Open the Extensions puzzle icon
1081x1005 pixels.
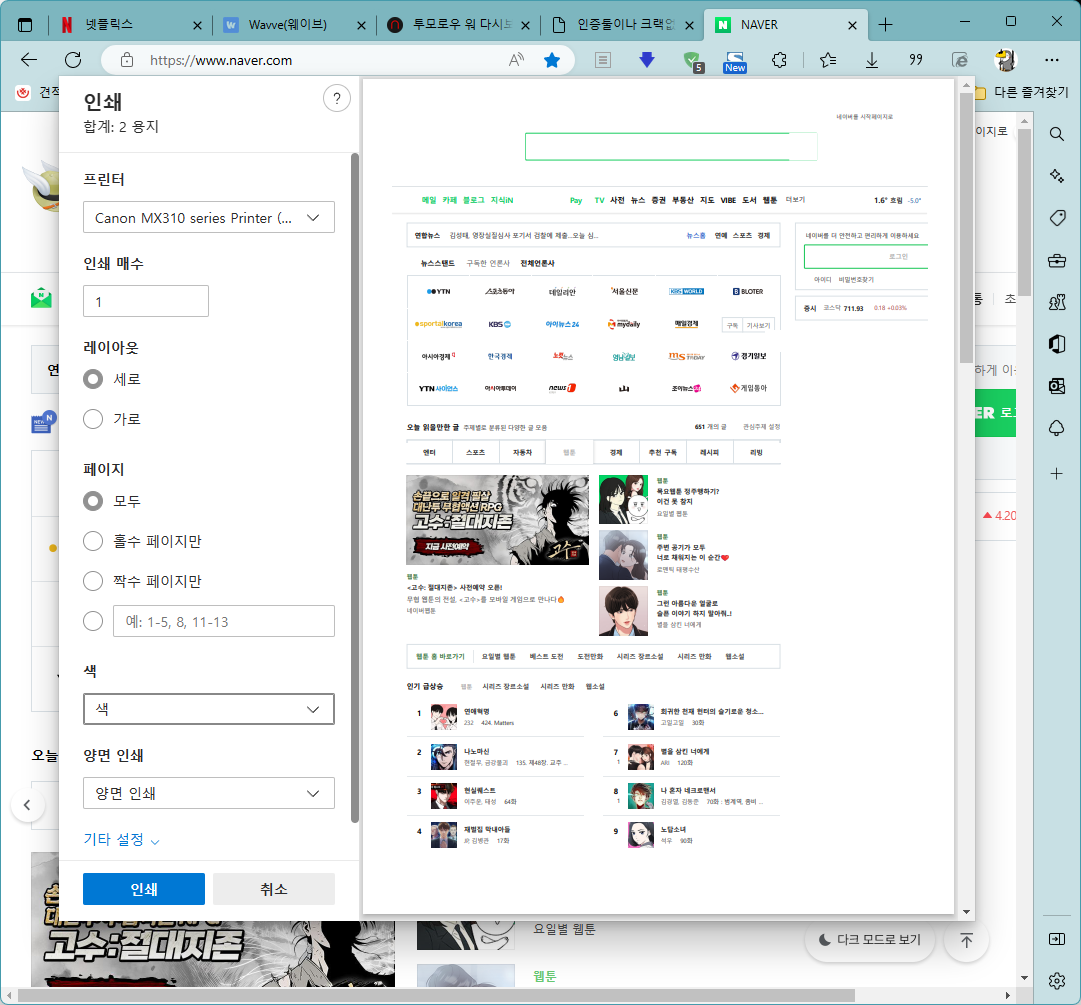pos(779,60)
